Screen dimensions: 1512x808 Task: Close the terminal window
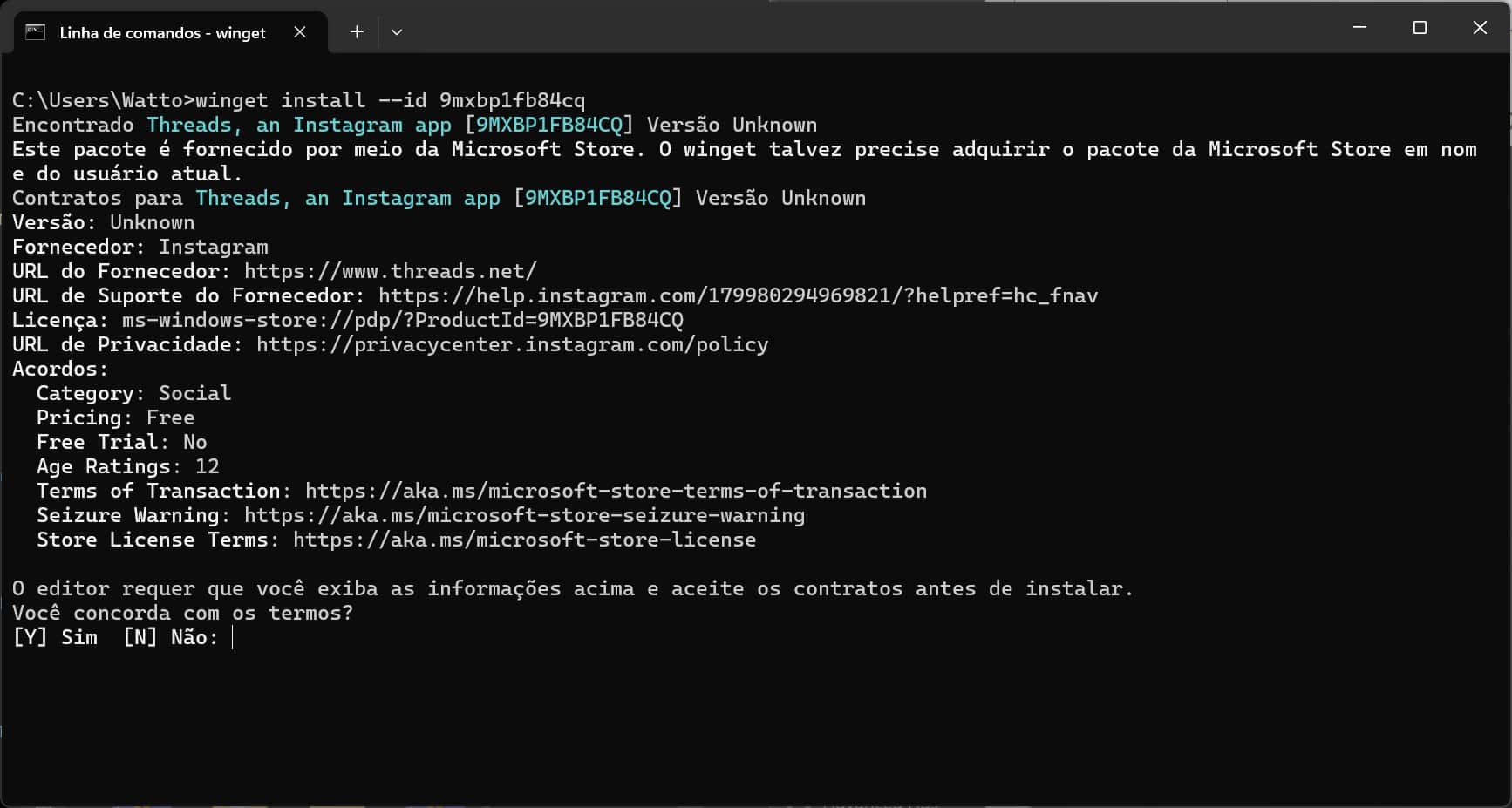pyautogui.click(x=1480, y=28)
